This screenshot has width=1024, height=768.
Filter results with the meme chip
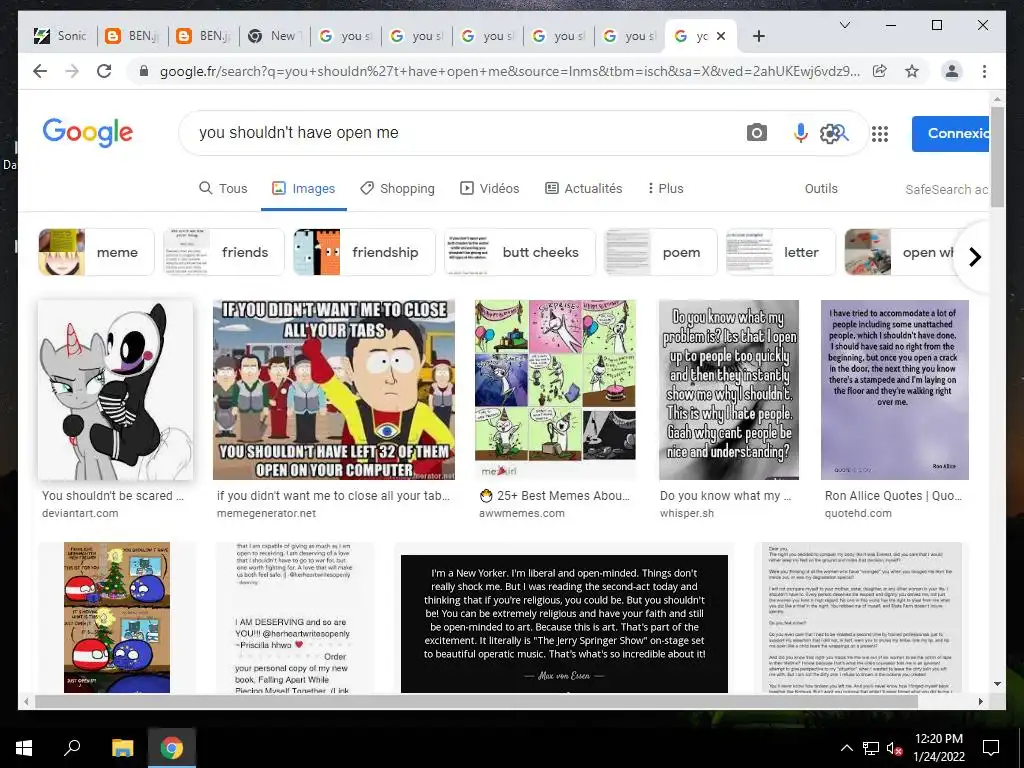click(96, 252)
